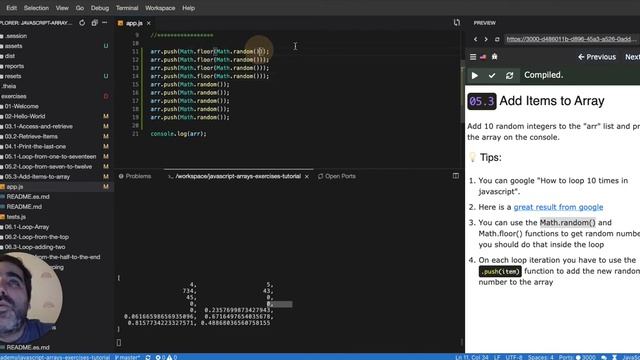Click the sync changes icon in status bar
This screenshot has height=360, width=640.
148,357
